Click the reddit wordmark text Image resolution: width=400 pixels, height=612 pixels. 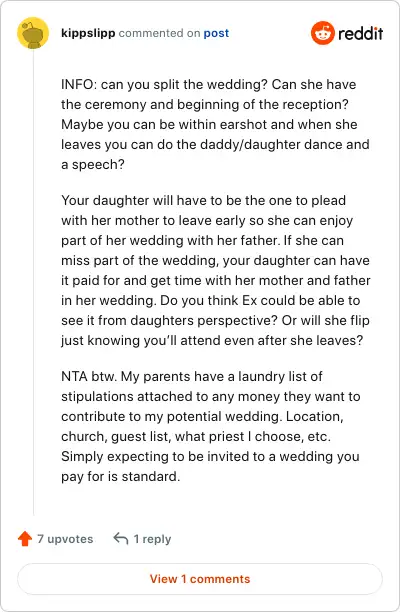point(361,34)
